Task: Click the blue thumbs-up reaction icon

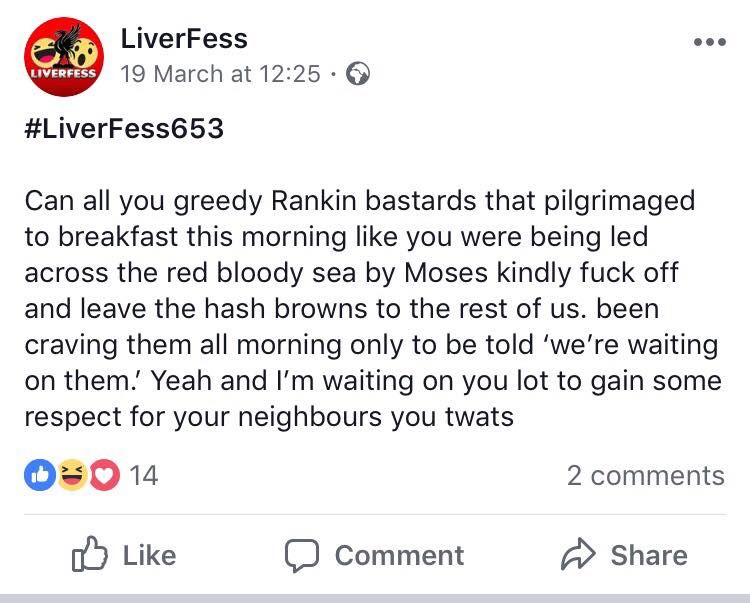Action: pos(40,475)
